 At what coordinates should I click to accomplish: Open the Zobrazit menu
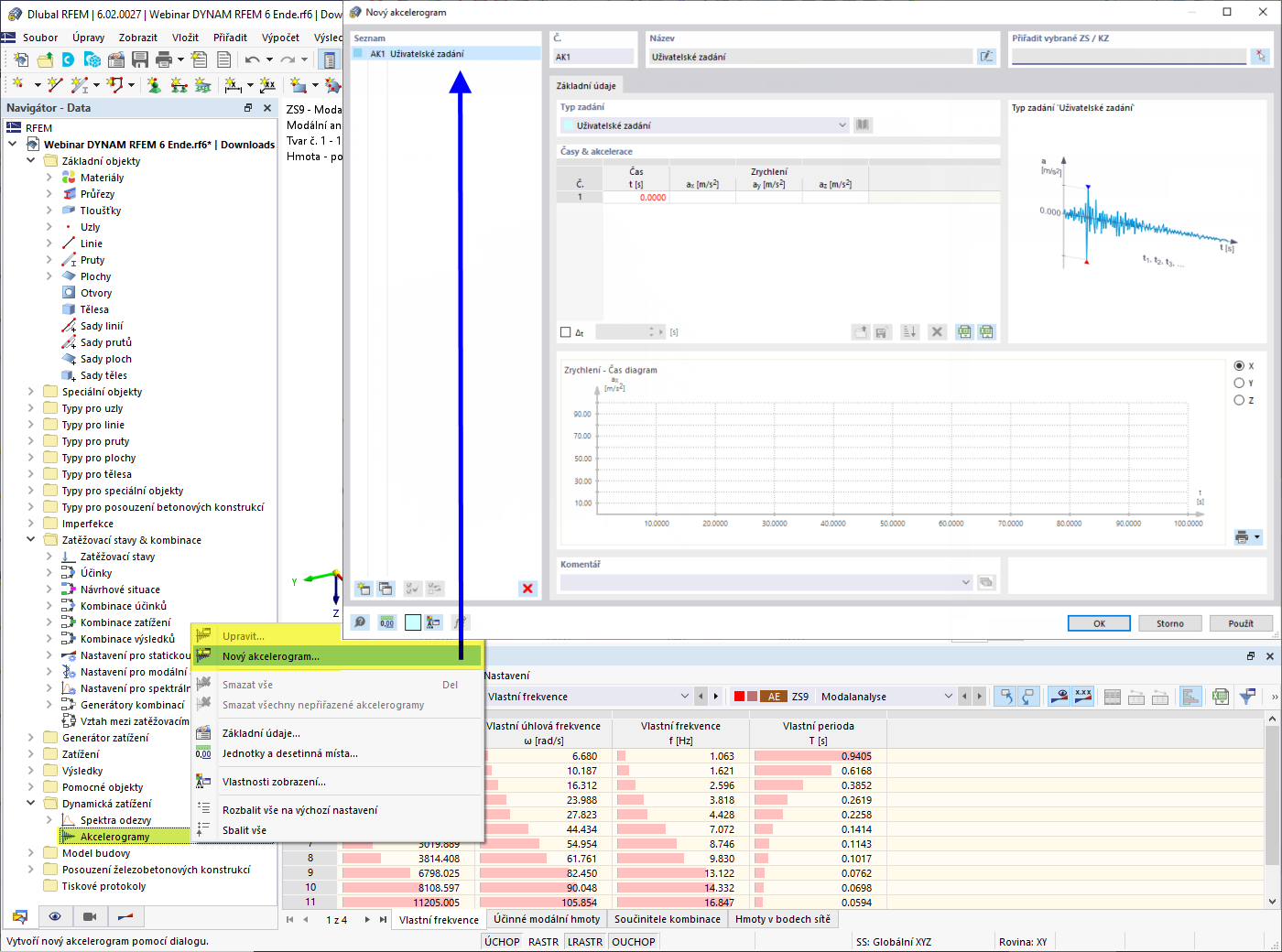click(x=138, y=38)
